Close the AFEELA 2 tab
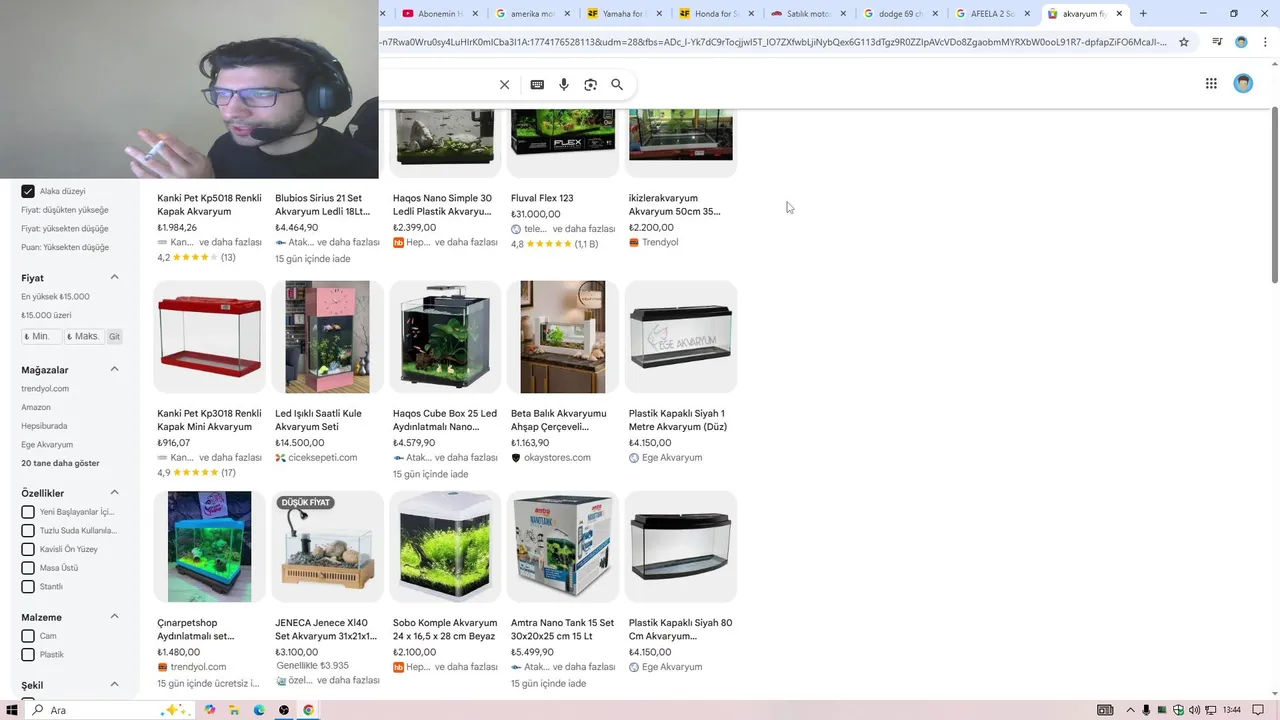This screenshot has height=720, width=1280. click(1027, 14)
